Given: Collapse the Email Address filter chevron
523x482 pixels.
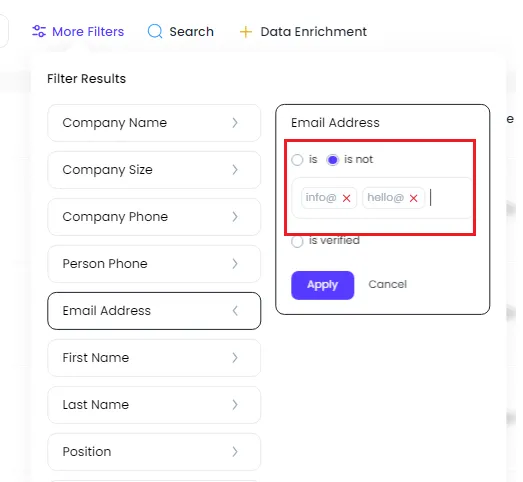Looking at the screenshot, I should pos(235,311).
